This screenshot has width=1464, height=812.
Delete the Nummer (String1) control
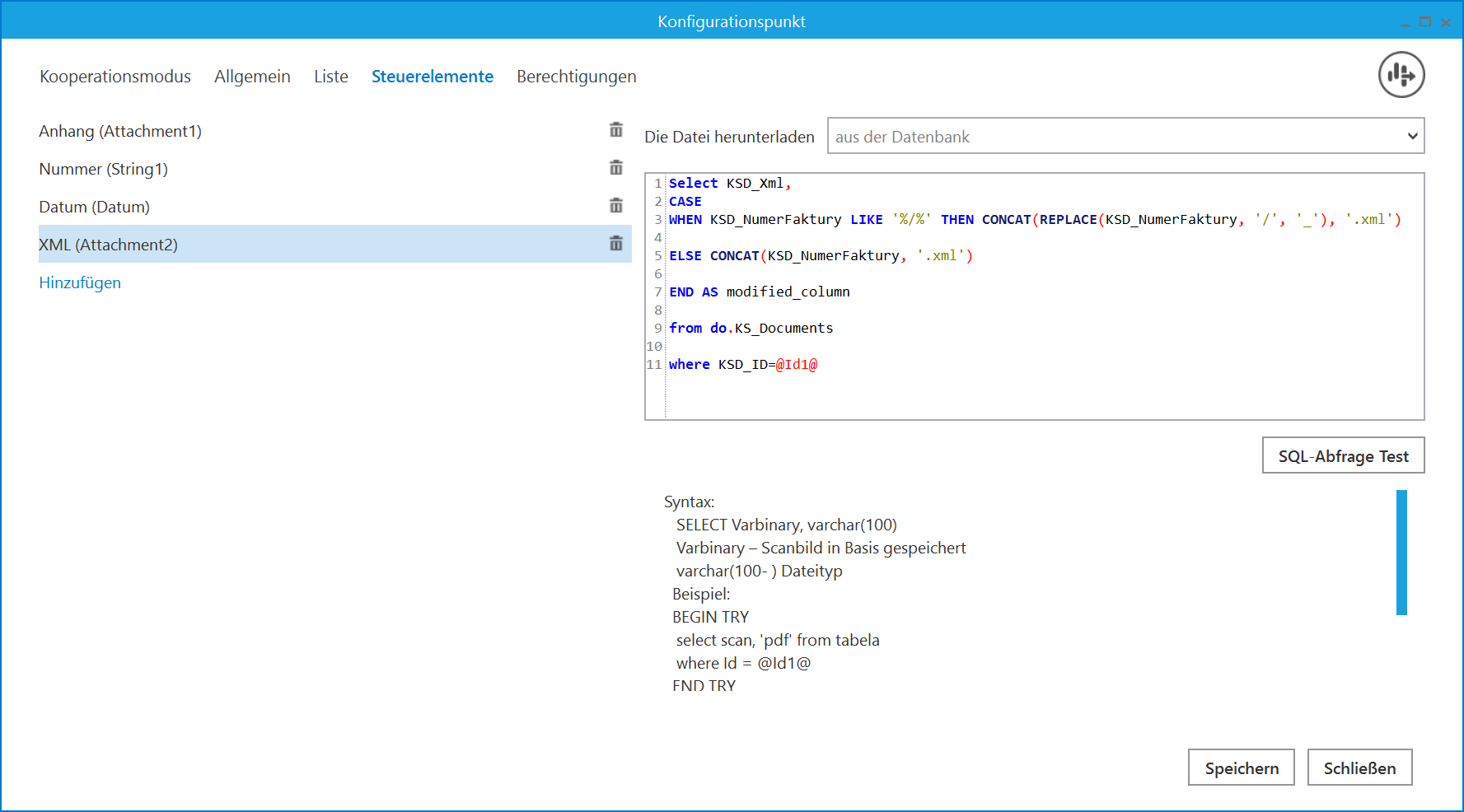[615, 168]
